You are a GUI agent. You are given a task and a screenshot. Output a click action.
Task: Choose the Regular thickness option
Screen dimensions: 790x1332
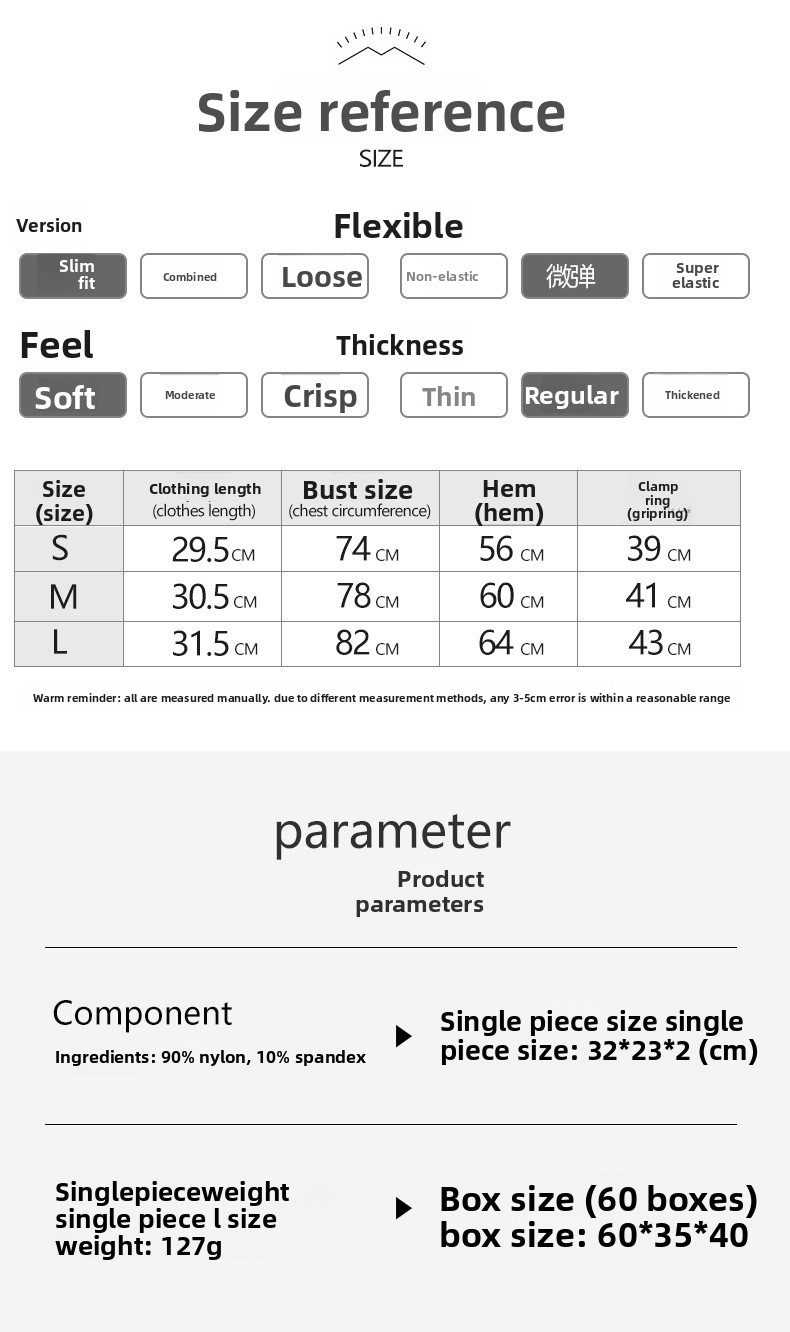574,395
